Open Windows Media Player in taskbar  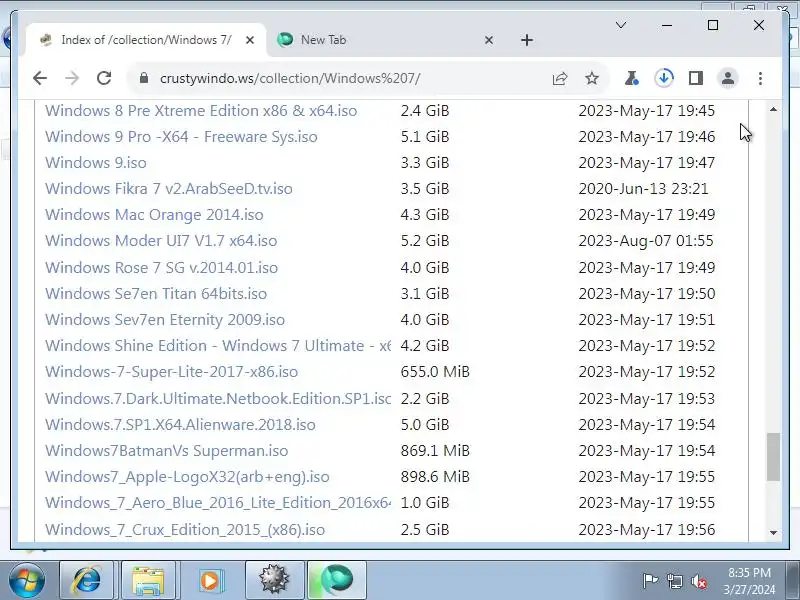[210, 580]
